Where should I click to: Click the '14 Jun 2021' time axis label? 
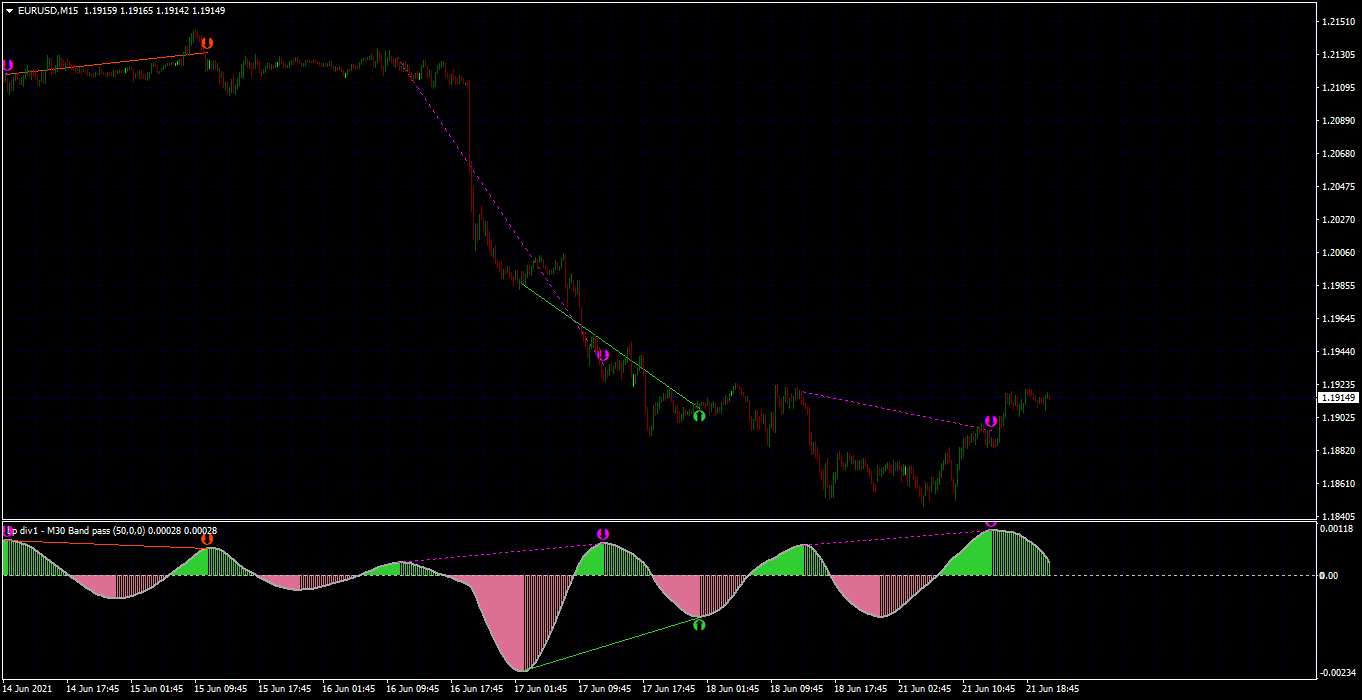(x=29, y=689)
